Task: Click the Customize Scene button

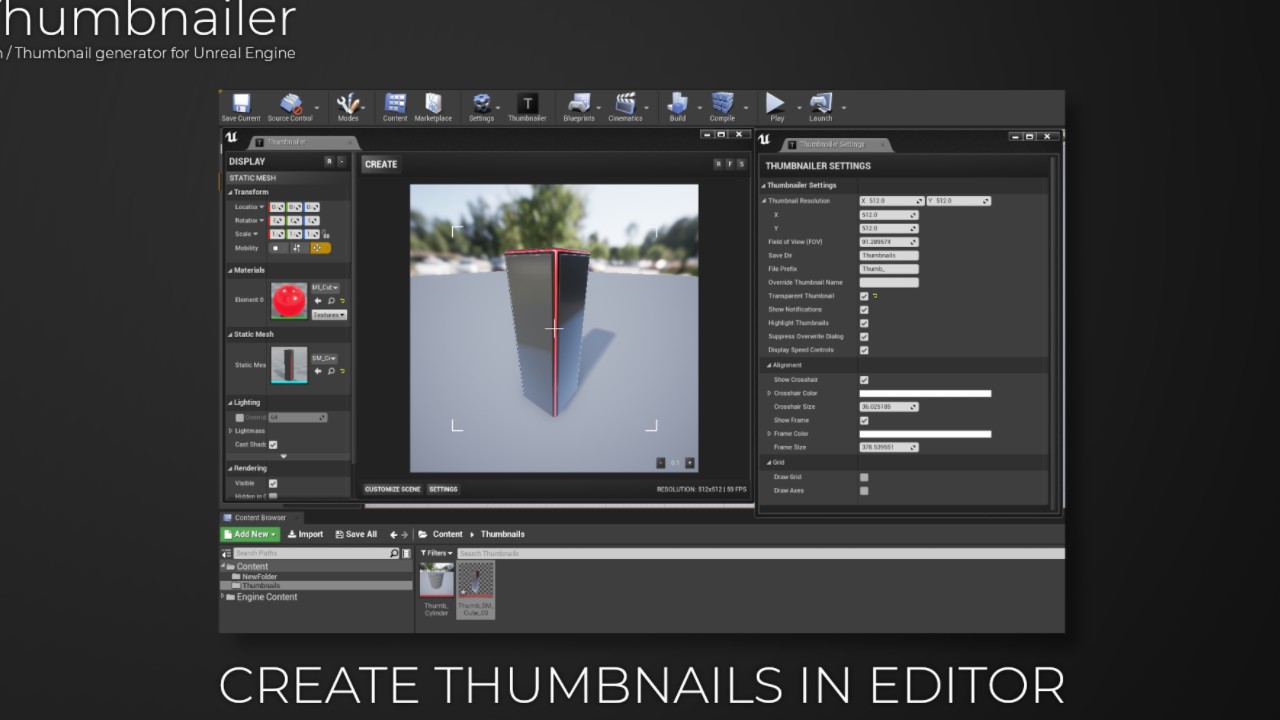Action: coord(392,489)
